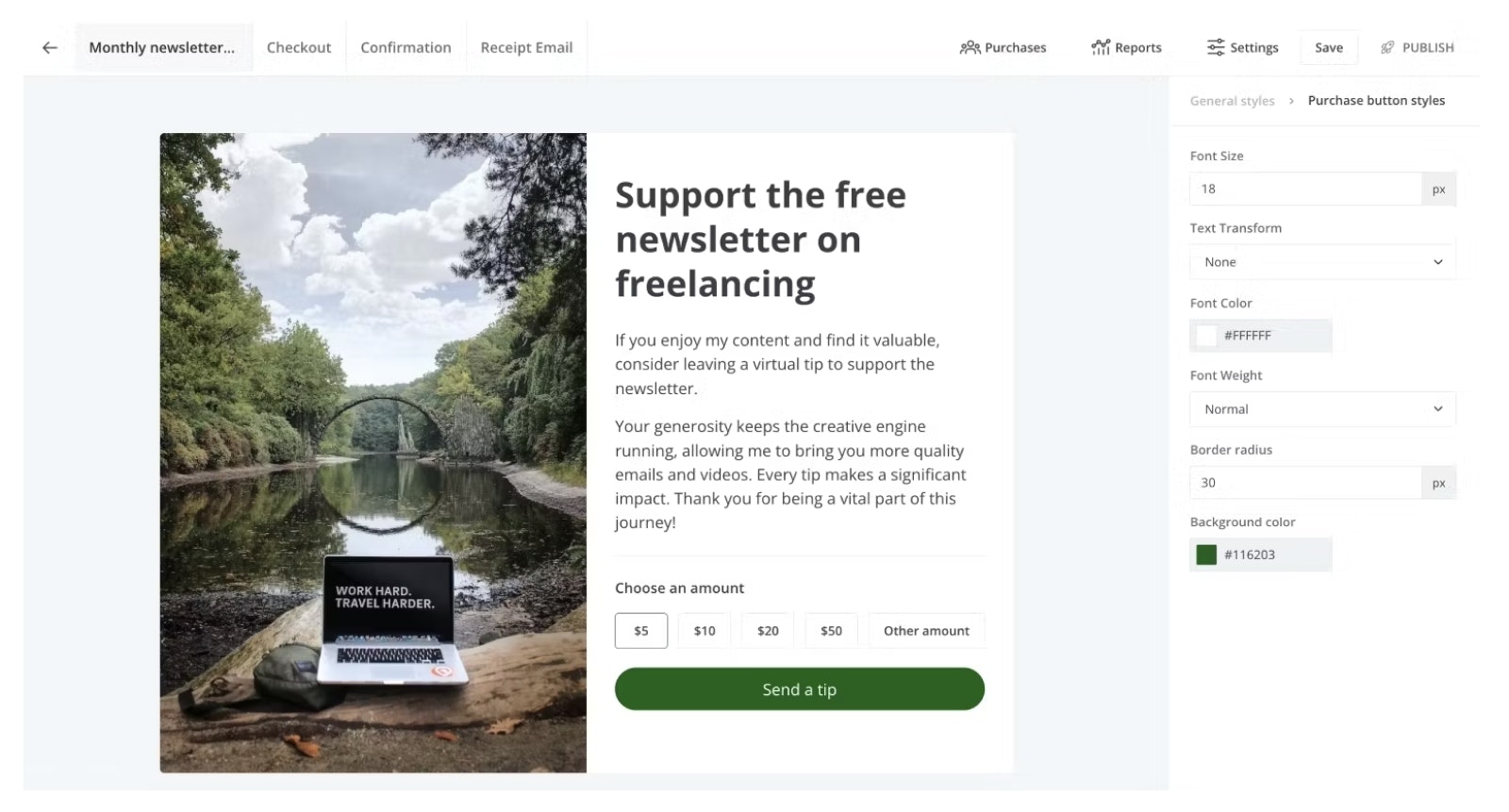The width and height of the screenshot is (1509, 812).
Task: Select the $20 amount option
Action: point(768,631)
